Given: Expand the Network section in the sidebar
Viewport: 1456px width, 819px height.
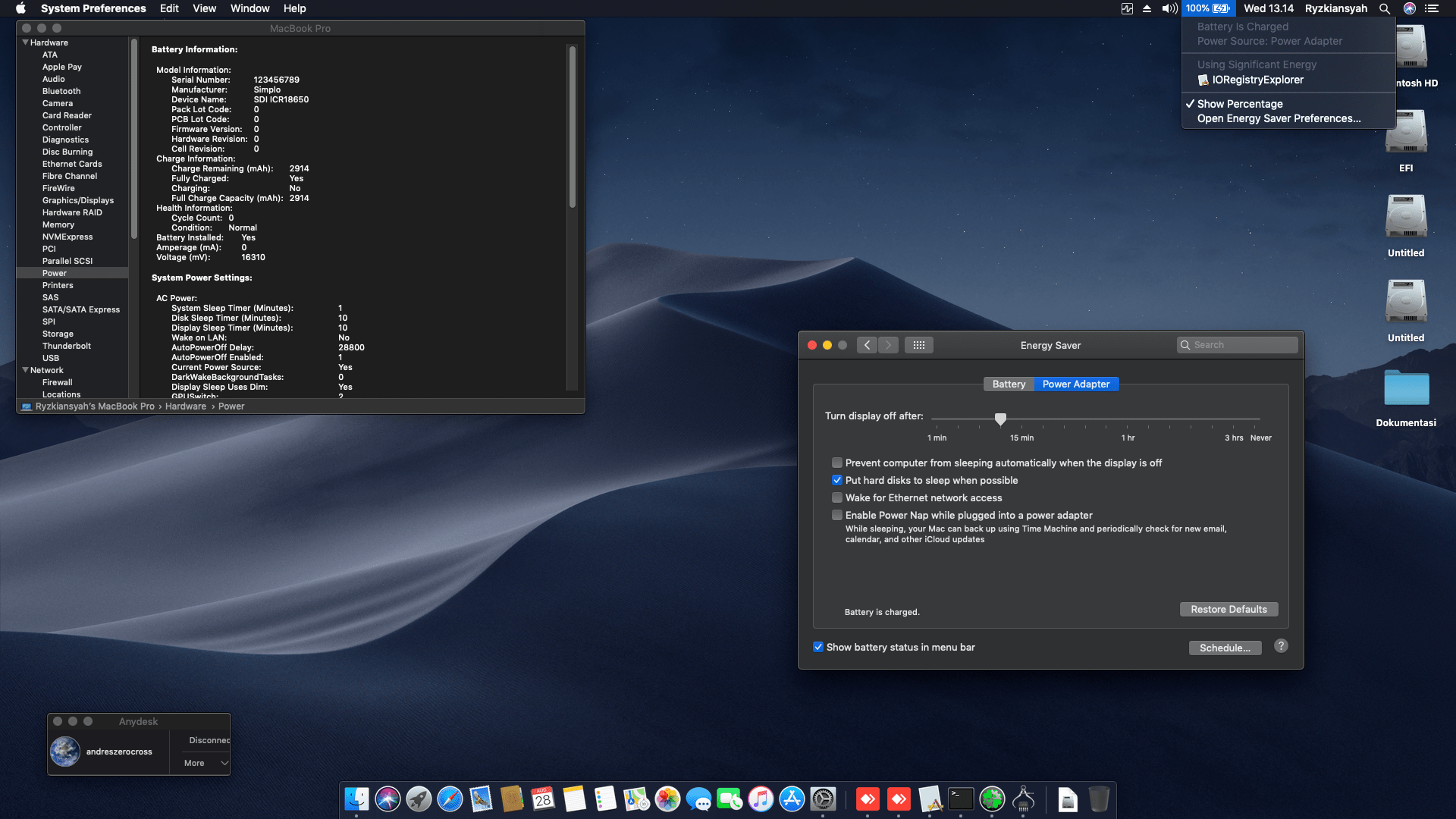Looking at the screenshot, I should [25, 370].
